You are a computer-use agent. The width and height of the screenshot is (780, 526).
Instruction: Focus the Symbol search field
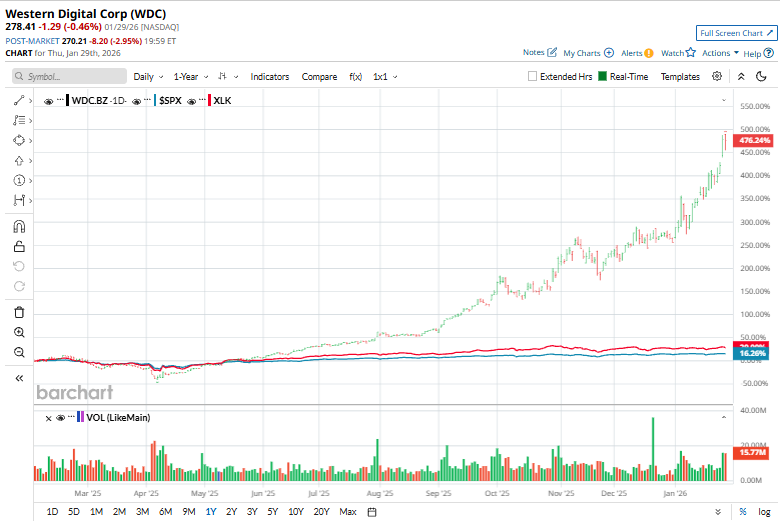click(69, 76)
